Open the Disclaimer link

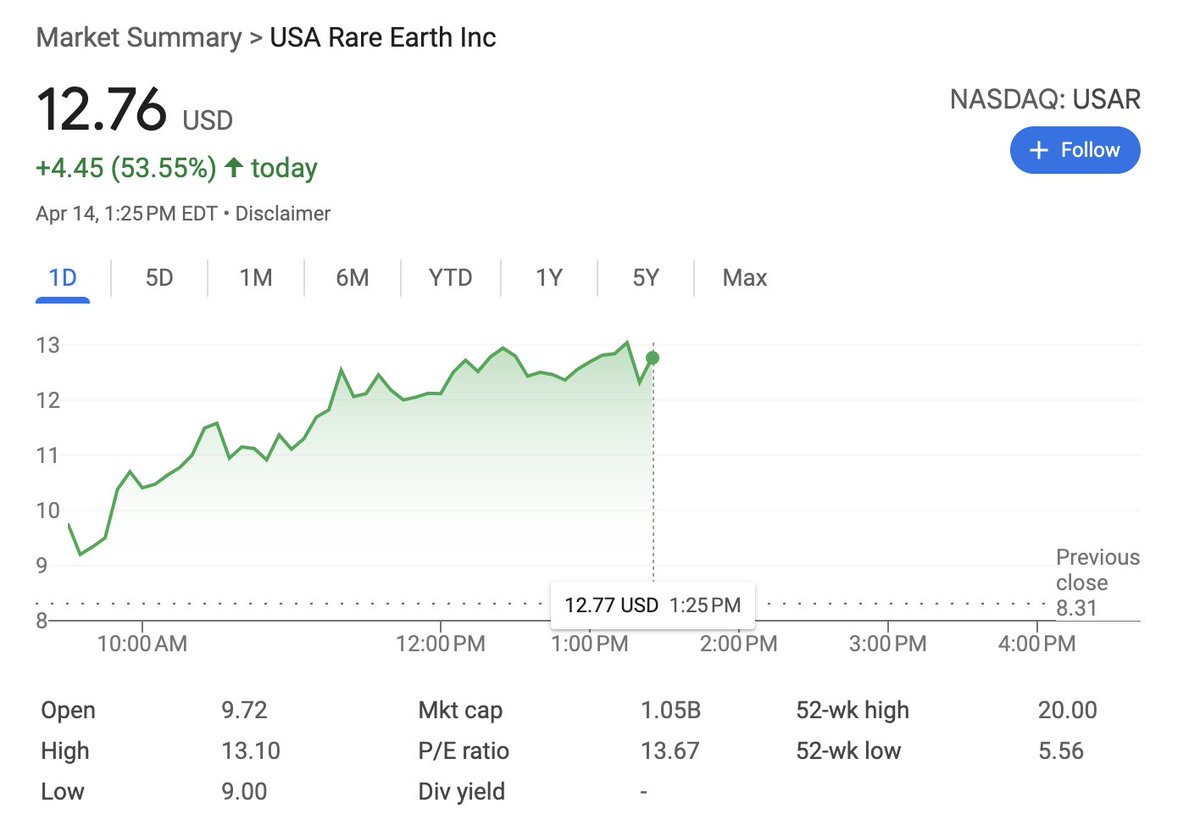[x=283, y=213]
